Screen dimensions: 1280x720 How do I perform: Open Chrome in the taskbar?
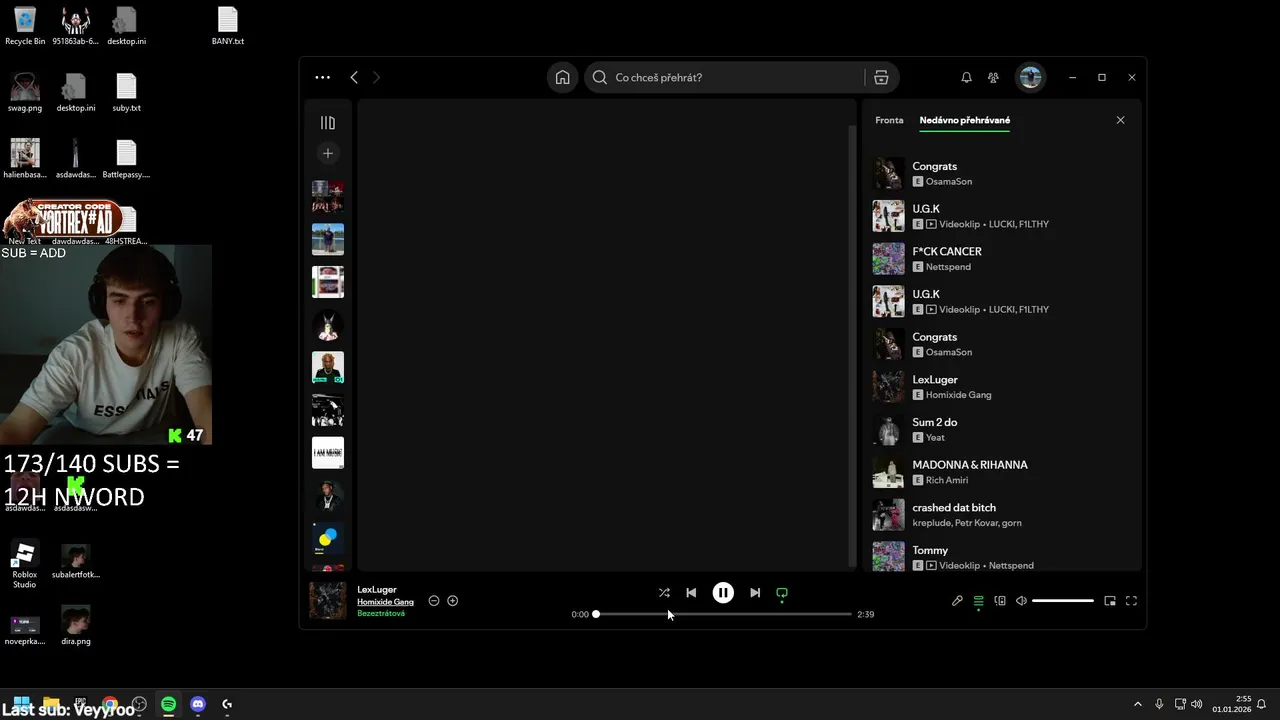tap(109, 704)
